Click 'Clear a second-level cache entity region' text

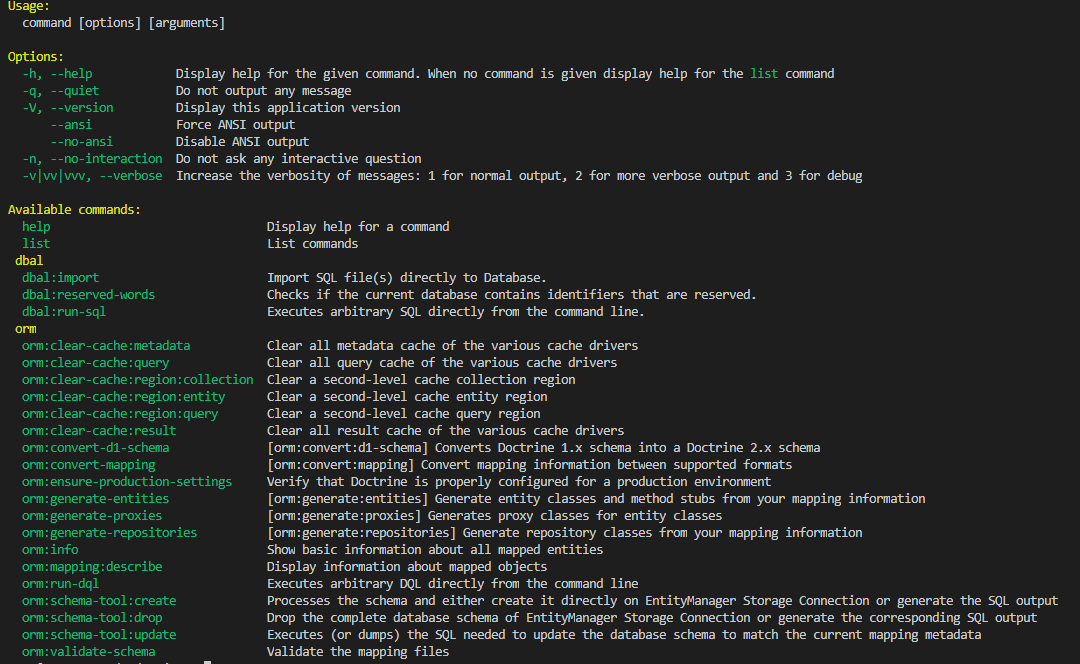click(x=407, y=397)
